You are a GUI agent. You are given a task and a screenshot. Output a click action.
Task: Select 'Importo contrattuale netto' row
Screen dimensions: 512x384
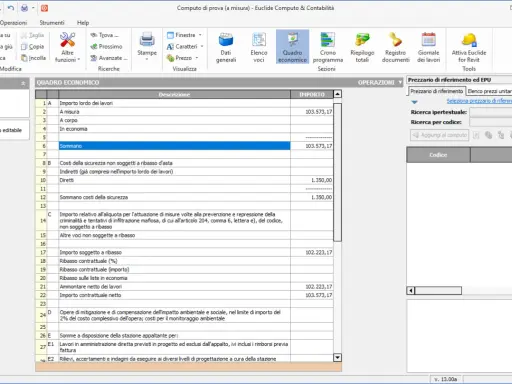tap(184, 295)
